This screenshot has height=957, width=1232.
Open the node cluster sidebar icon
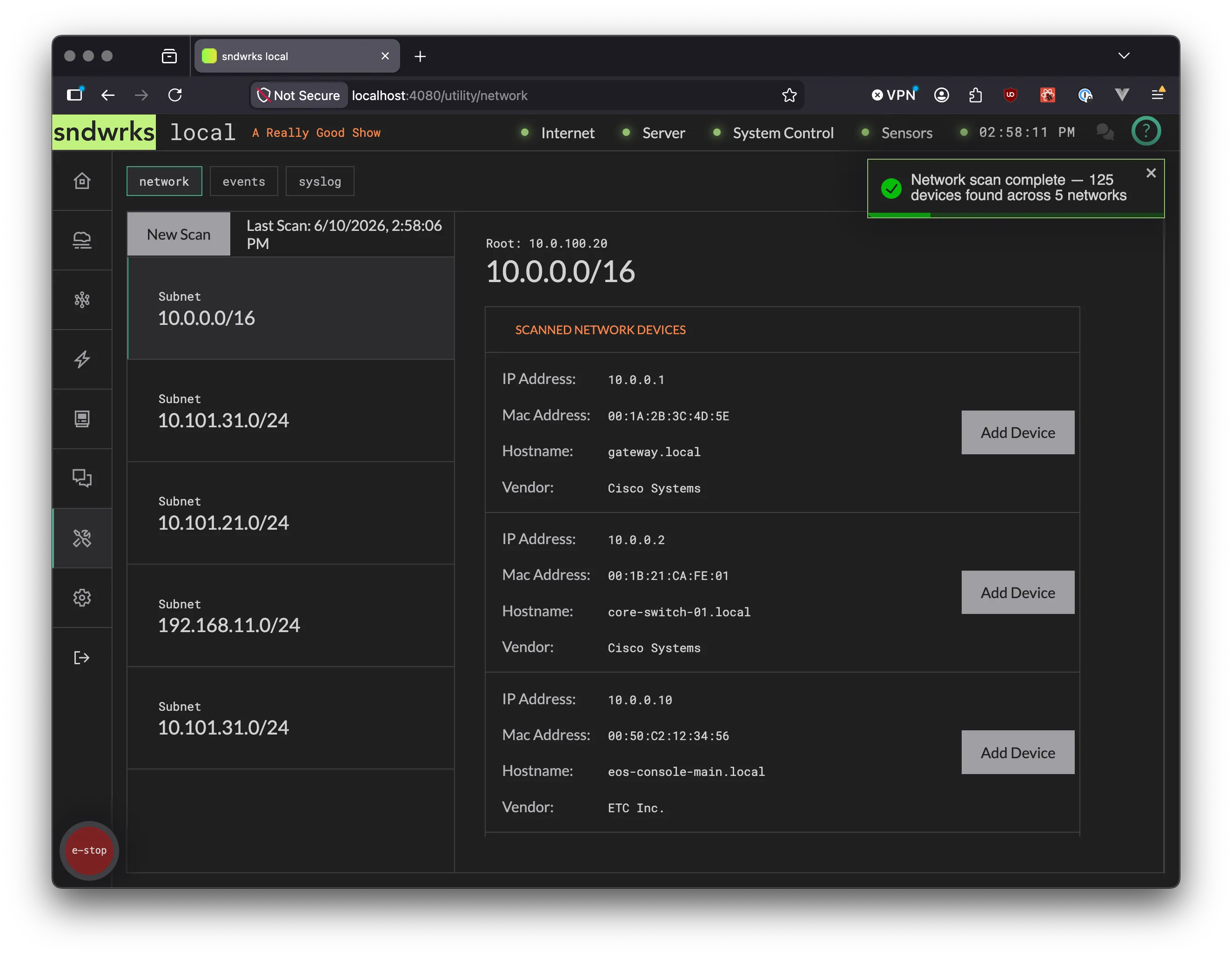[x=82, y=300]
